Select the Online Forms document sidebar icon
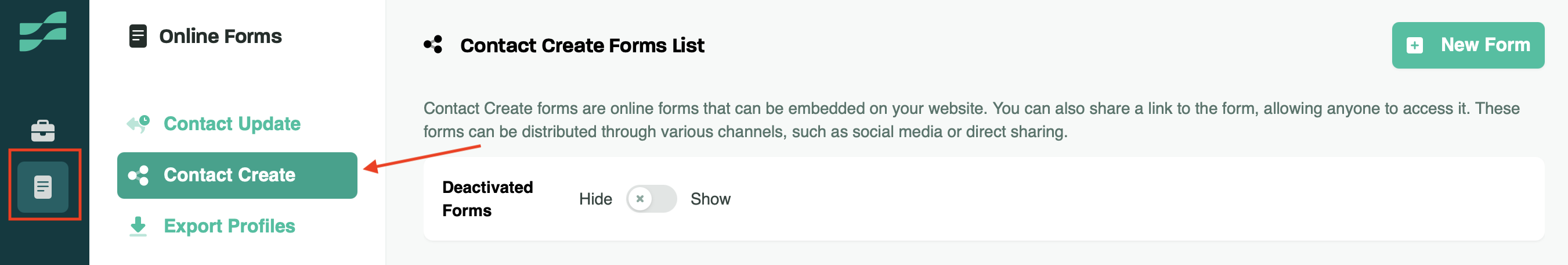 42,187
